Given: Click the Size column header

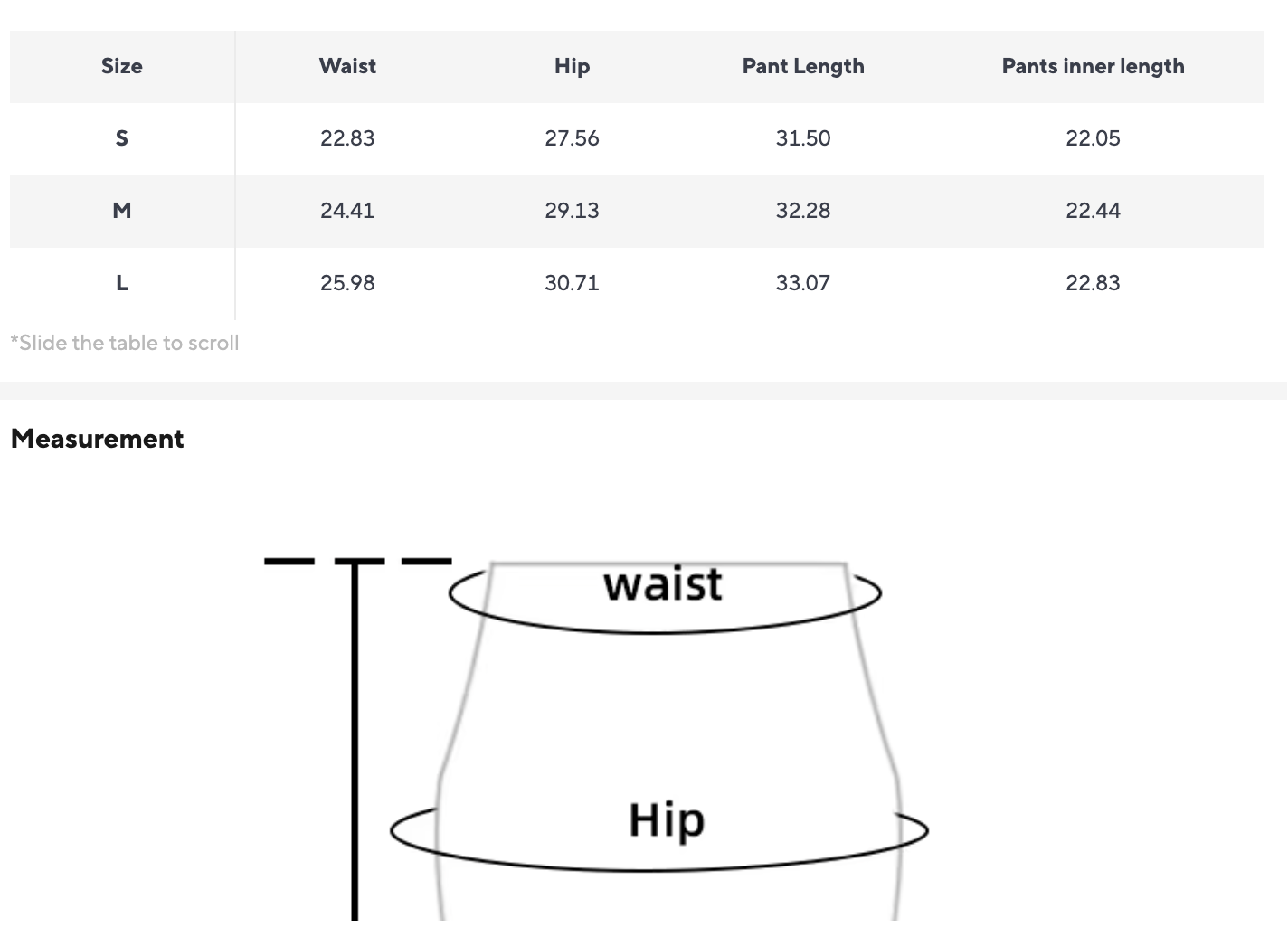Looking at the screenshot, I should tap(121, 66).
